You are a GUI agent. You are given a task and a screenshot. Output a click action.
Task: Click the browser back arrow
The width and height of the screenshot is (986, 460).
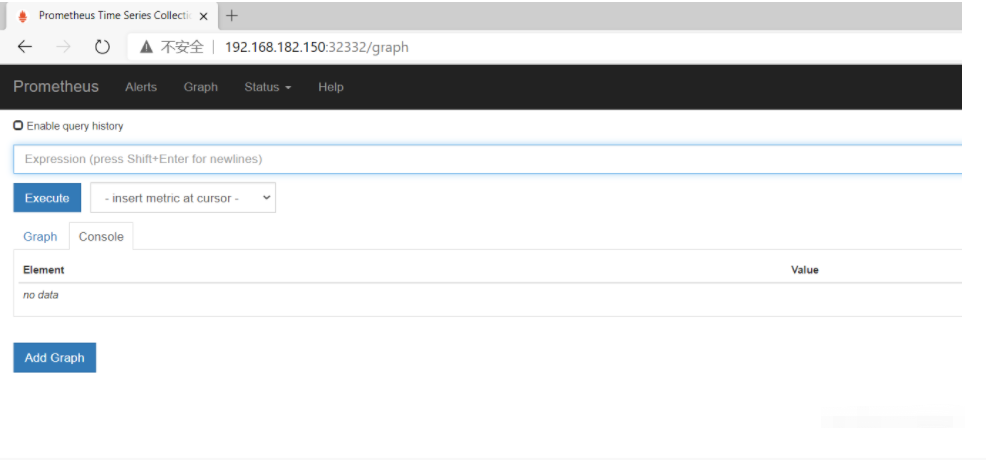pyautogui.click(x=25, y=47)
